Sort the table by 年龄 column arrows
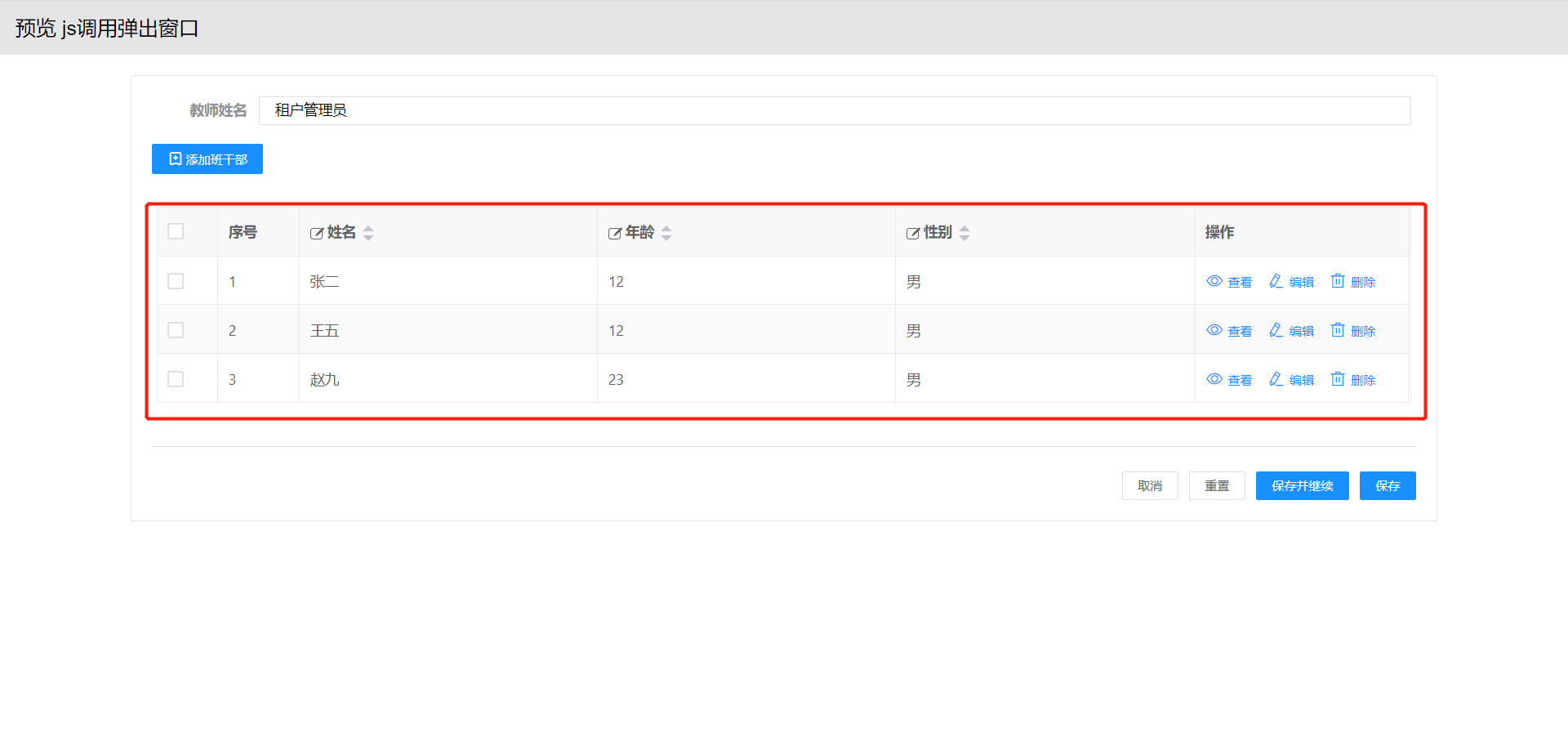Screen dimensions: 1568x737 (666, 233)
